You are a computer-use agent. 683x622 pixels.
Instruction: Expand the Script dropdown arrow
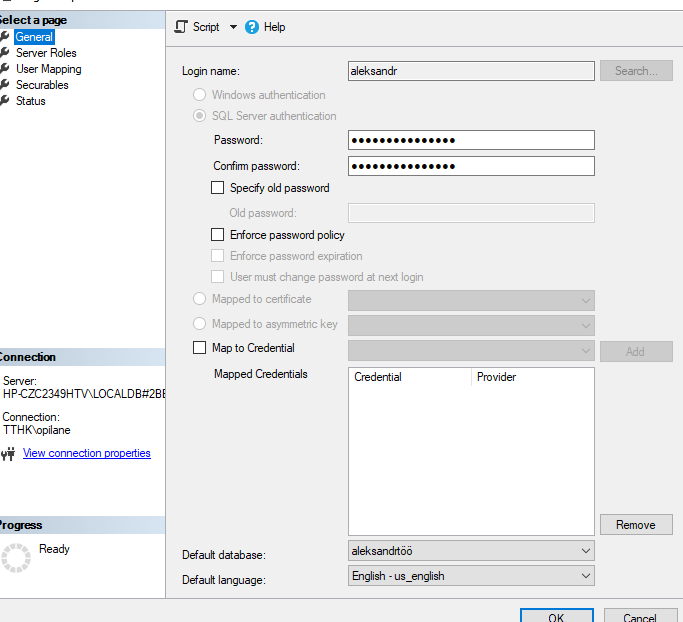point(233,27)
